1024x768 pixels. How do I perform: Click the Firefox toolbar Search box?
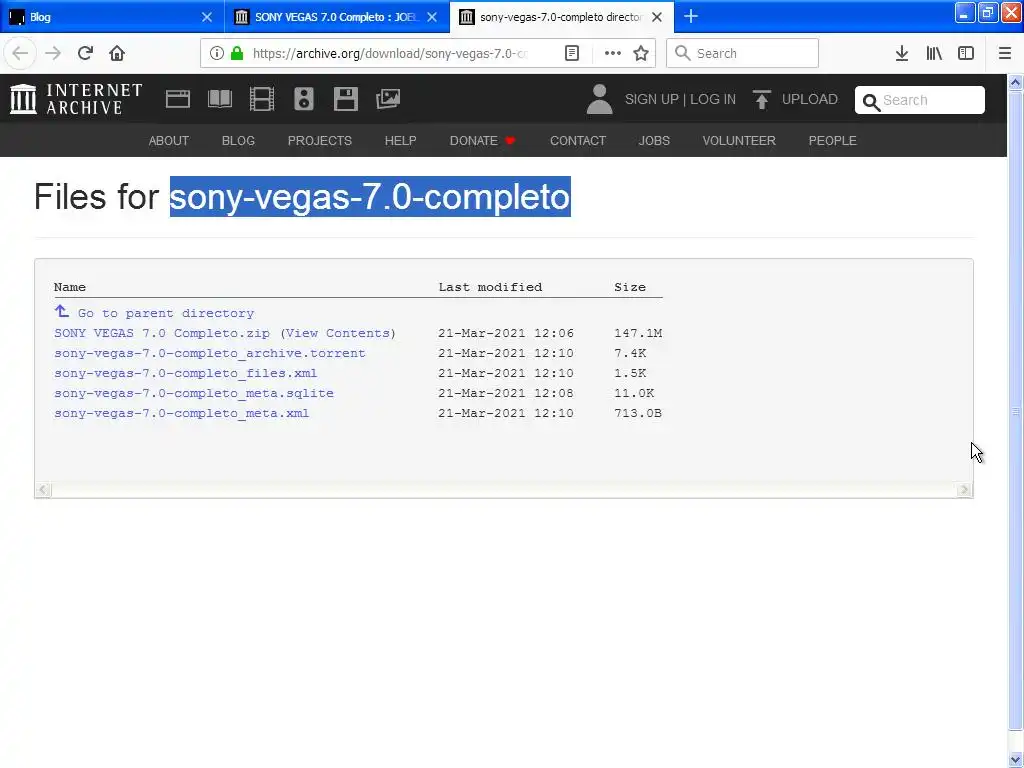point(743,54)
